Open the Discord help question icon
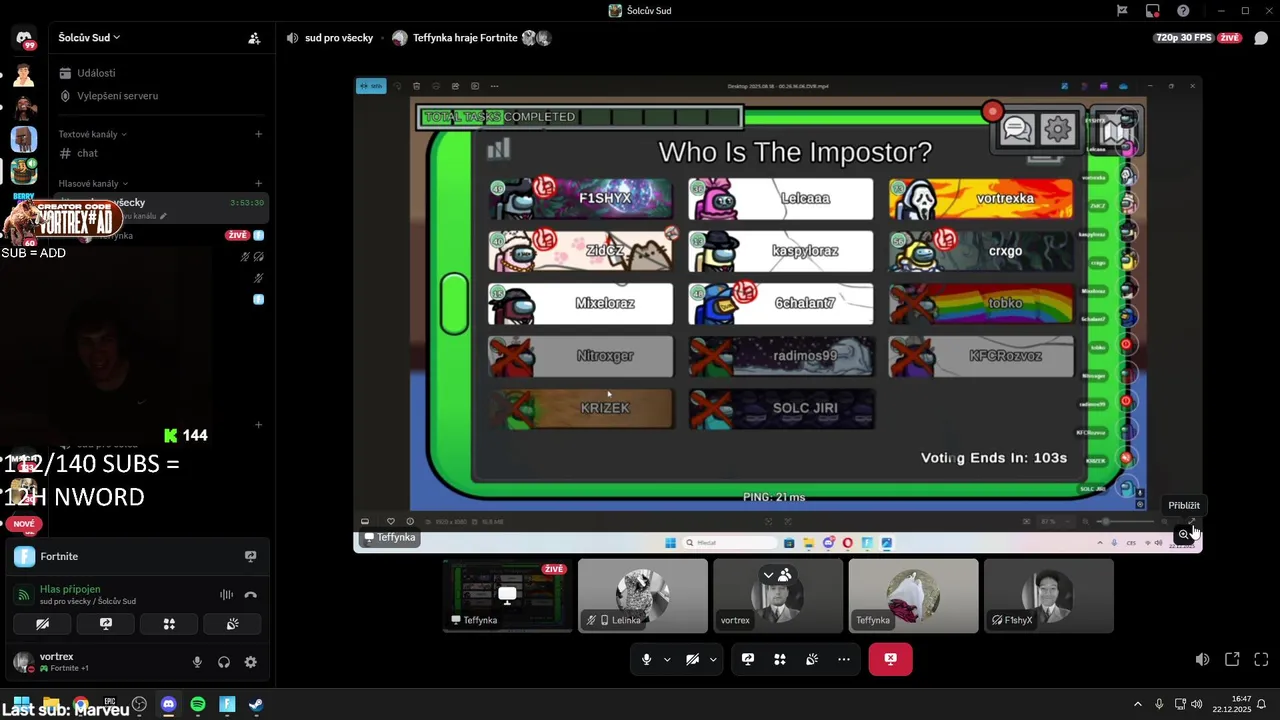 [1183, 11]
